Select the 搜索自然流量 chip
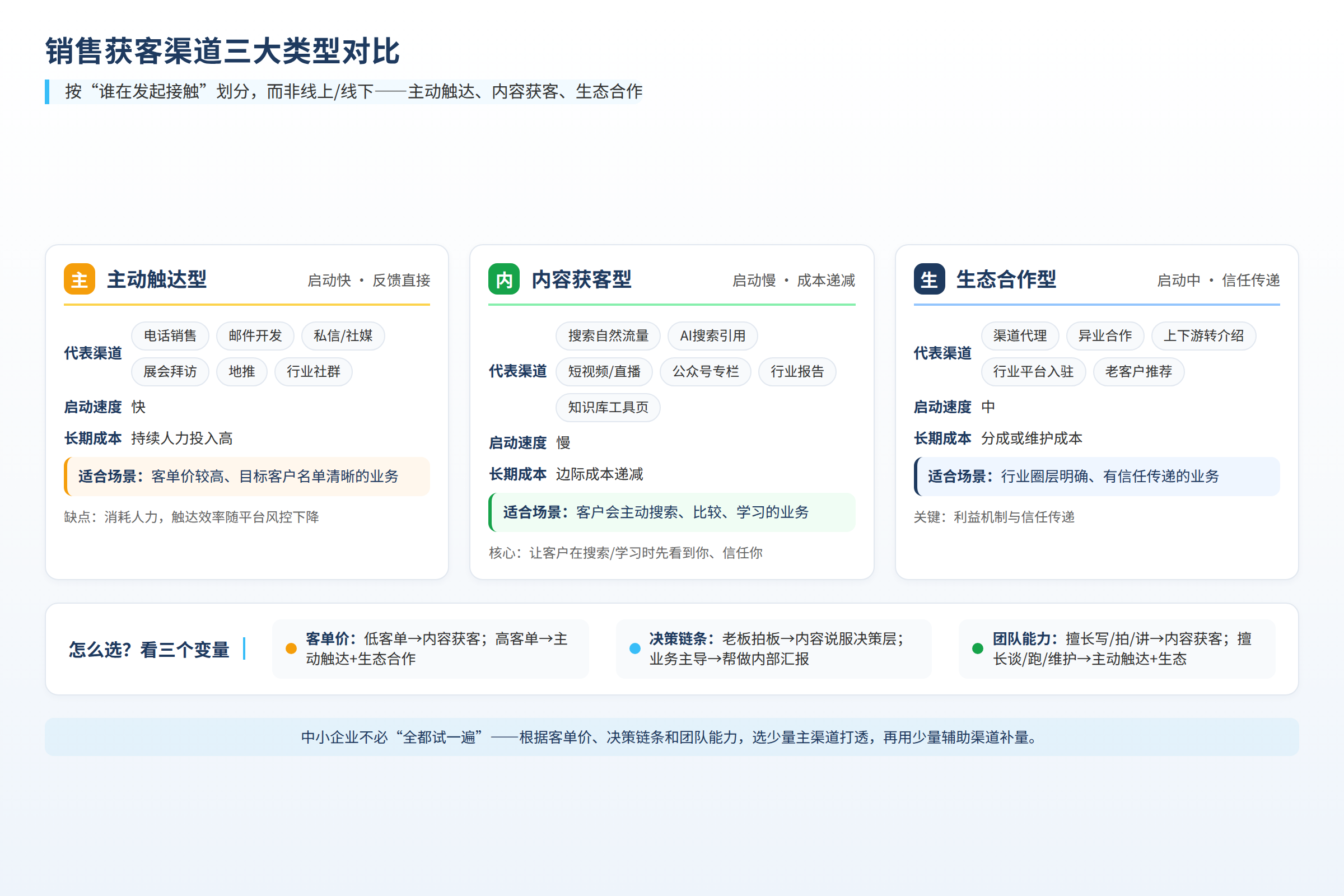 click(608, 336)
